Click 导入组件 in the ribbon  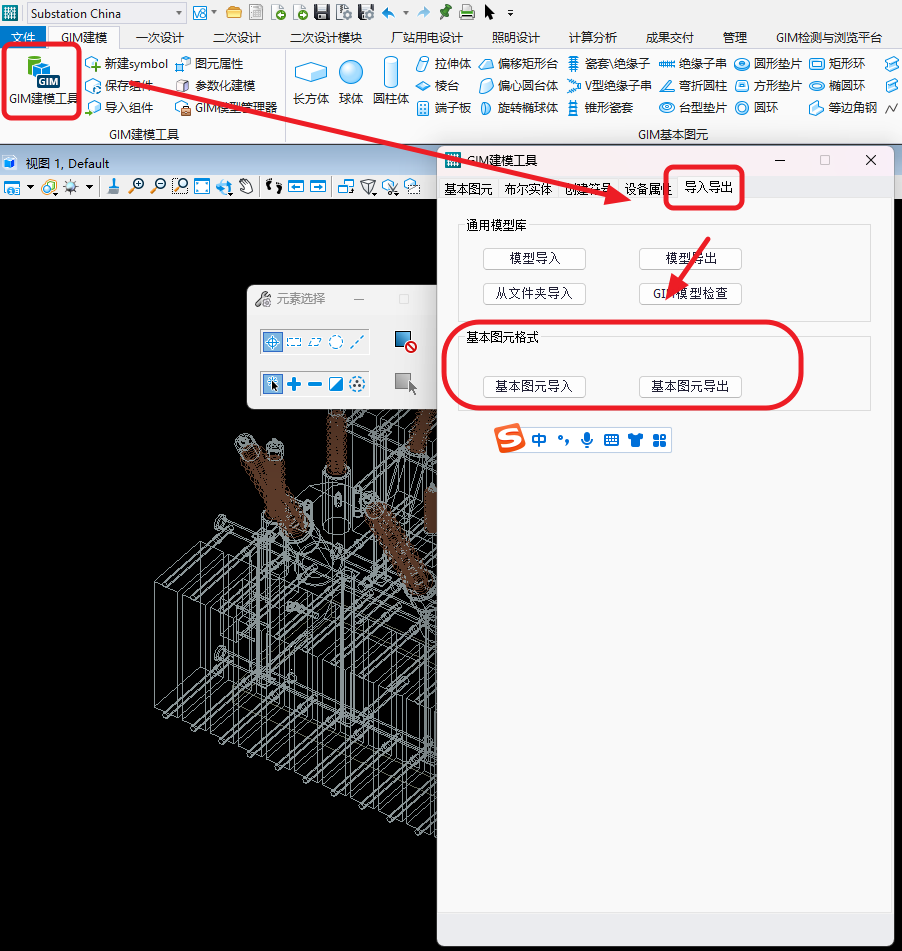tap(119, 107)
